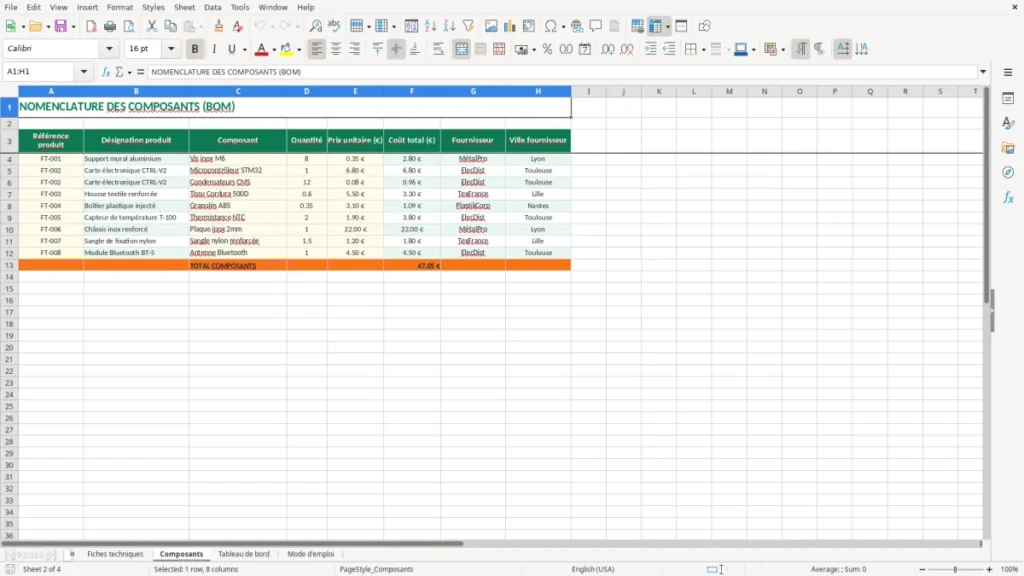Open the Borders dropdown arrow

(703, 50)
